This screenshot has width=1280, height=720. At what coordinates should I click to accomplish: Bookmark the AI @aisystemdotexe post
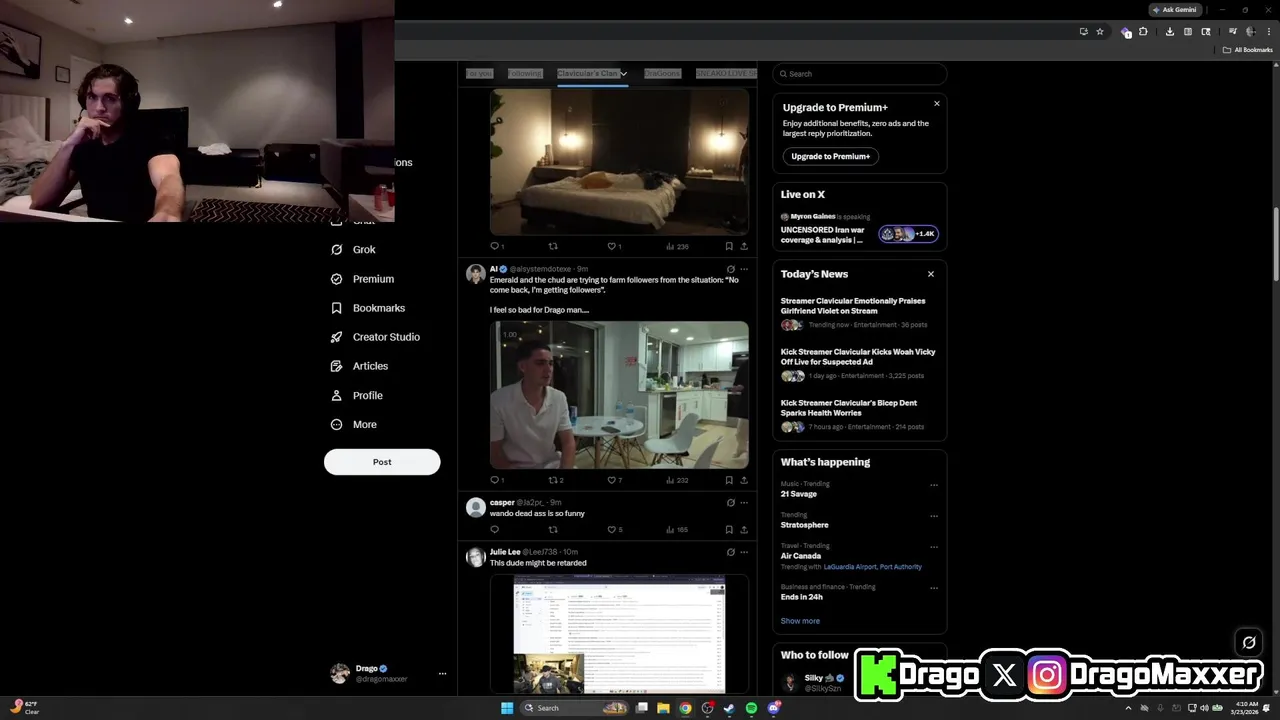coord(729,480)
